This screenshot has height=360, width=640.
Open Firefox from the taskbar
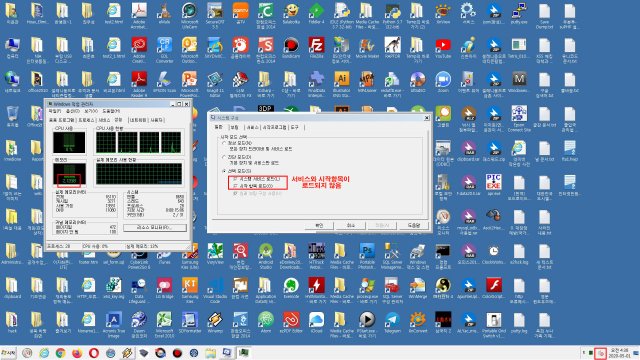coord(77,353)
